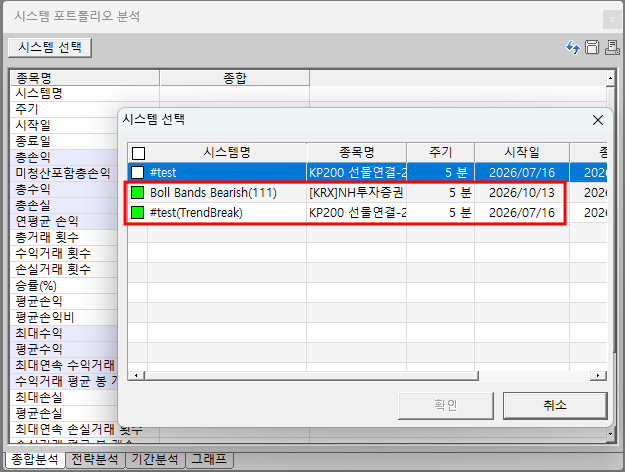
Task: Click the 시스템 선택 button
Action: 50,47
